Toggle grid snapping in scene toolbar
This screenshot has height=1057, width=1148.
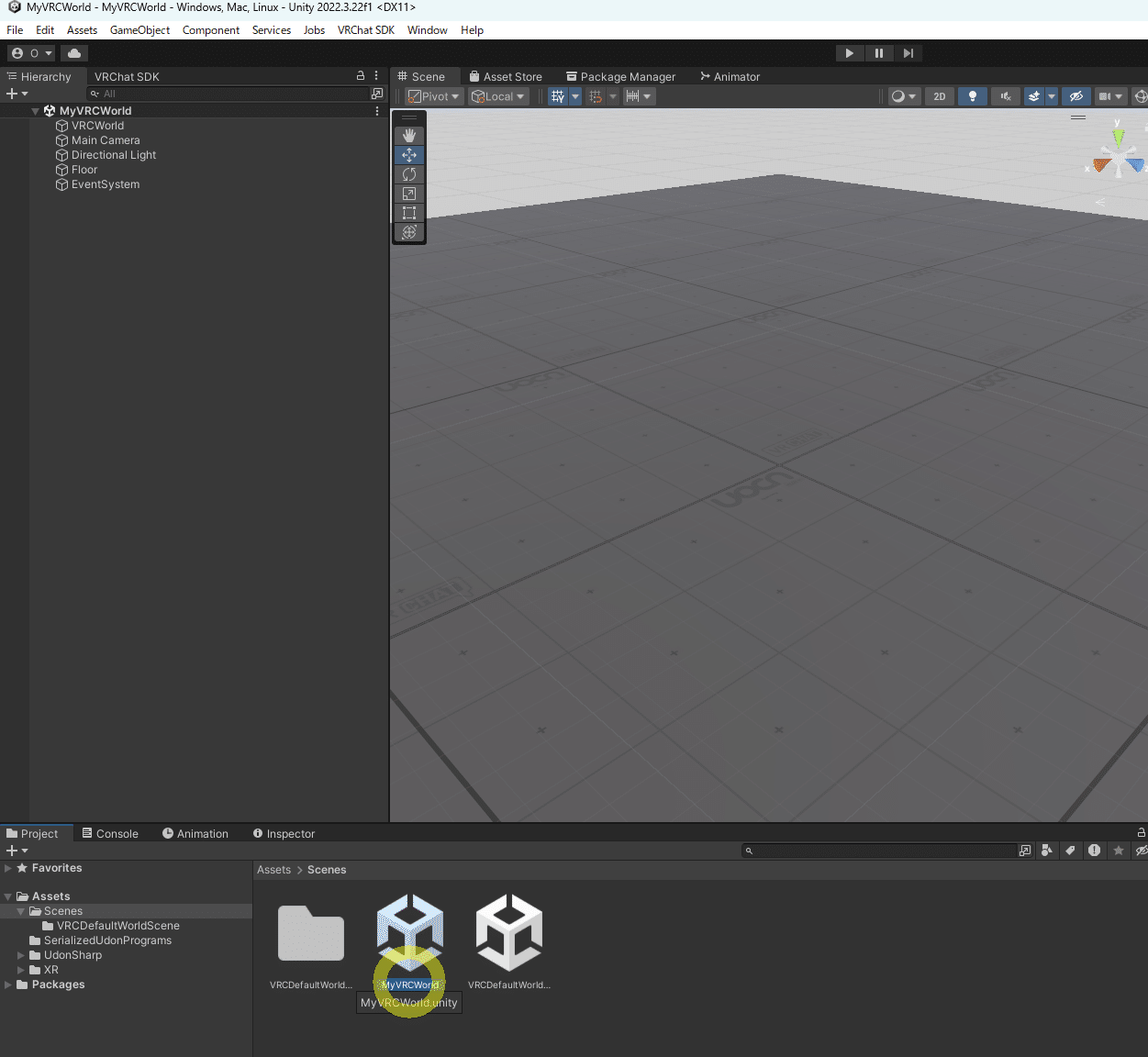tap(595, 96)
